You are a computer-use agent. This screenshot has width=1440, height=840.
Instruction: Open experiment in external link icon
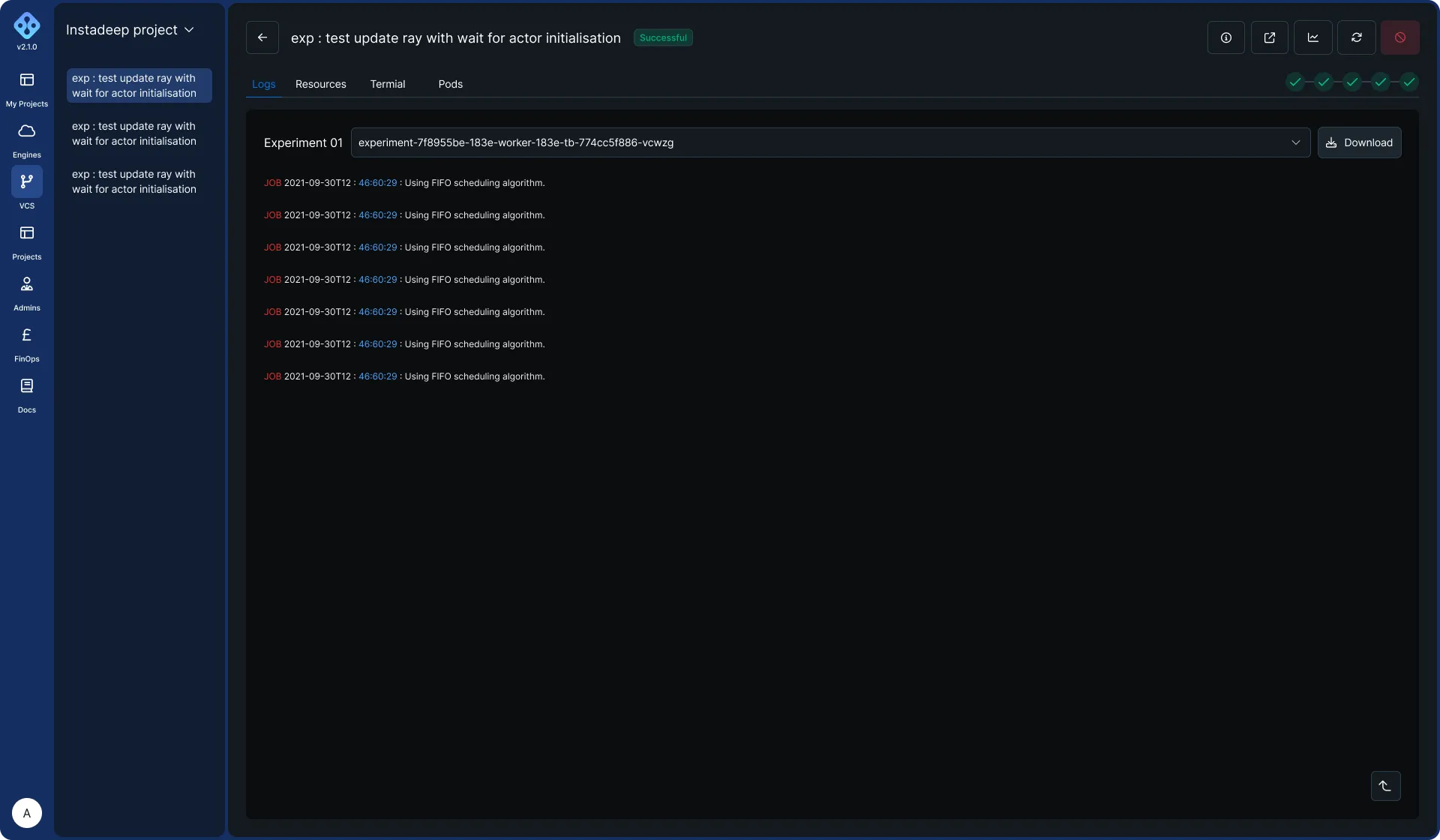click(x=1269, y=37)
